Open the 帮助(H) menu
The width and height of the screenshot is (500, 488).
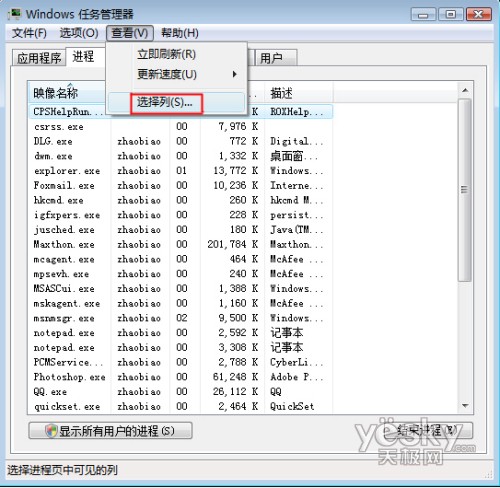point(180,33)
